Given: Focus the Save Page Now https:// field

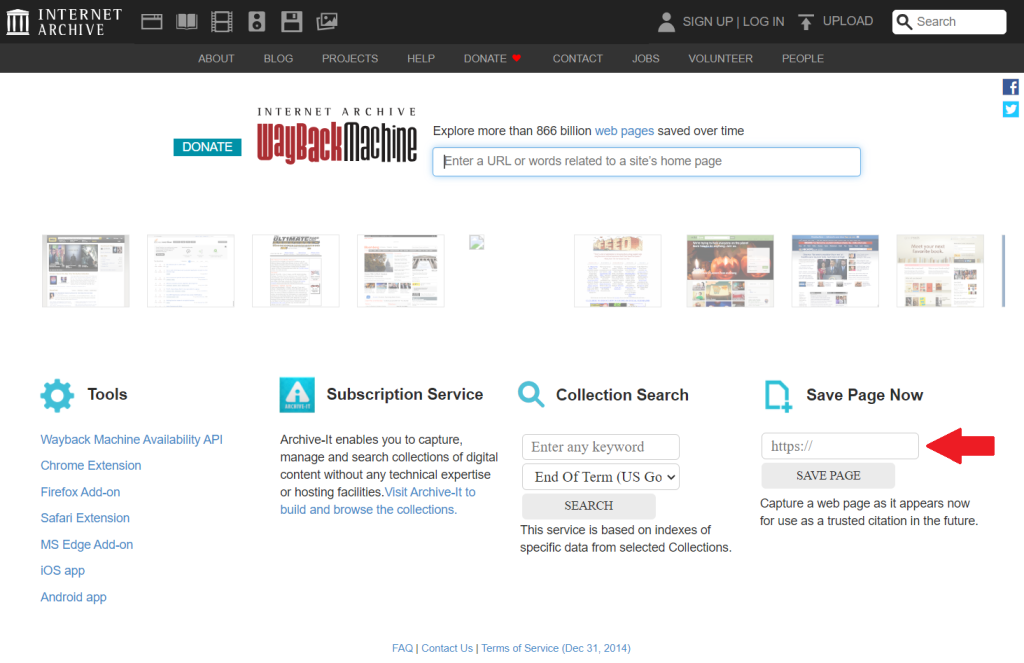Looking at the screenshot, I should coord(839,446).
